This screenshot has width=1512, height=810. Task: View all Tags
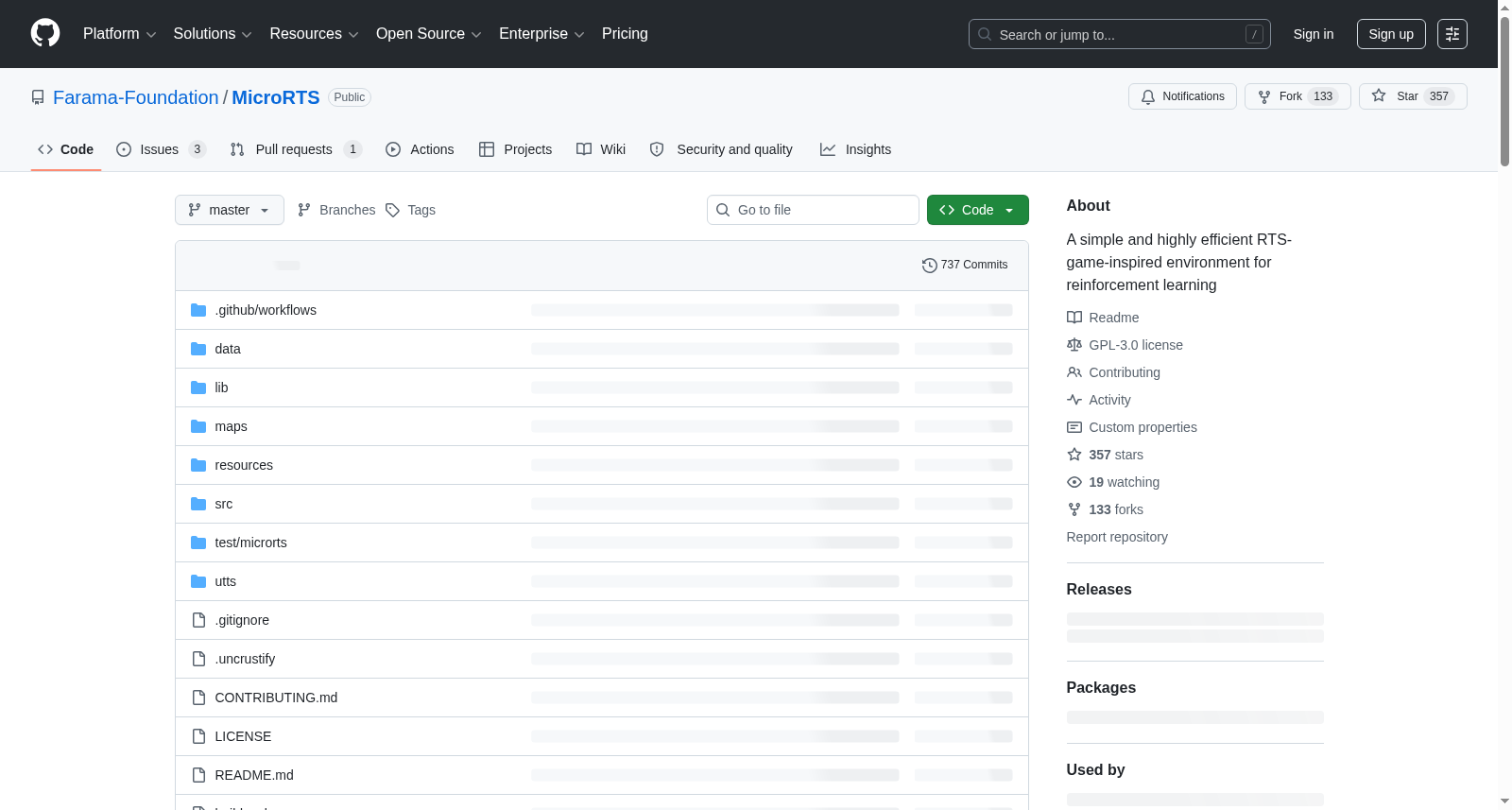click(411, 210)
